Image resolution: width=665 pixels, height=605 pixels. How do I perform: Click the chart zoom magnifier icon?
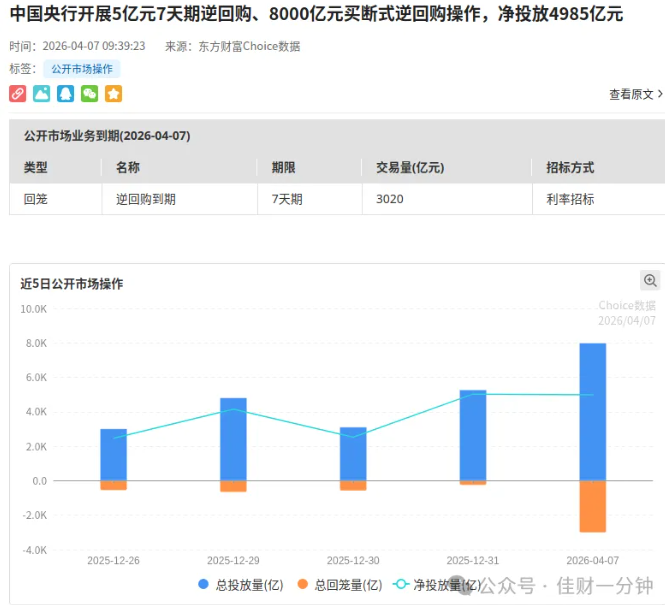point(650,280)
